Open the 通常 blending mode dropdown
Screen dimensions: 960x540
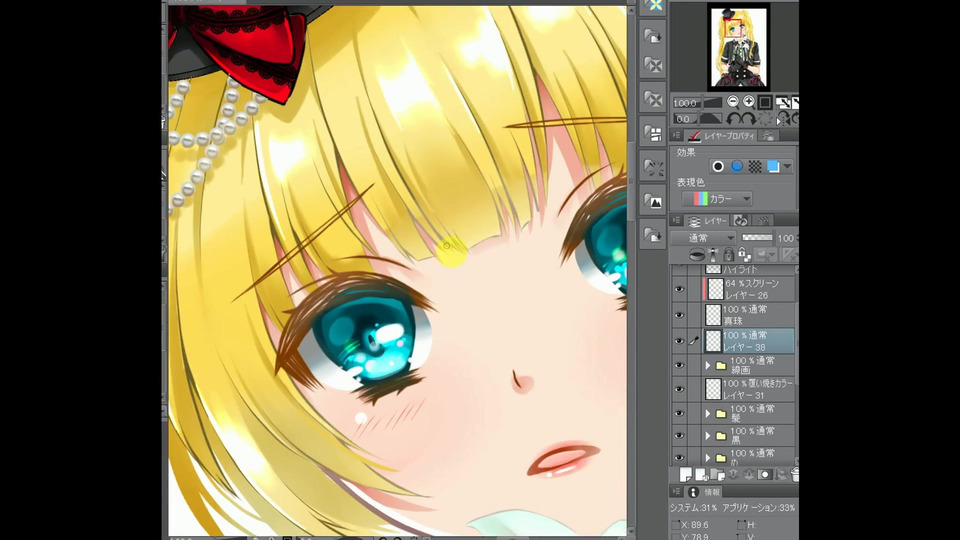(x=703, y=238)
